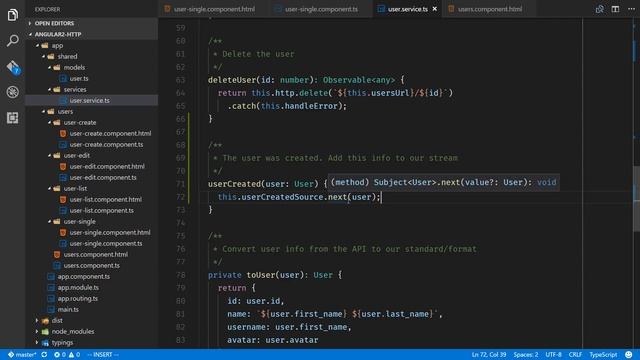Open user-list.component.html file
This screenshot has width=640, height=360.
click(x=105, y=200)
